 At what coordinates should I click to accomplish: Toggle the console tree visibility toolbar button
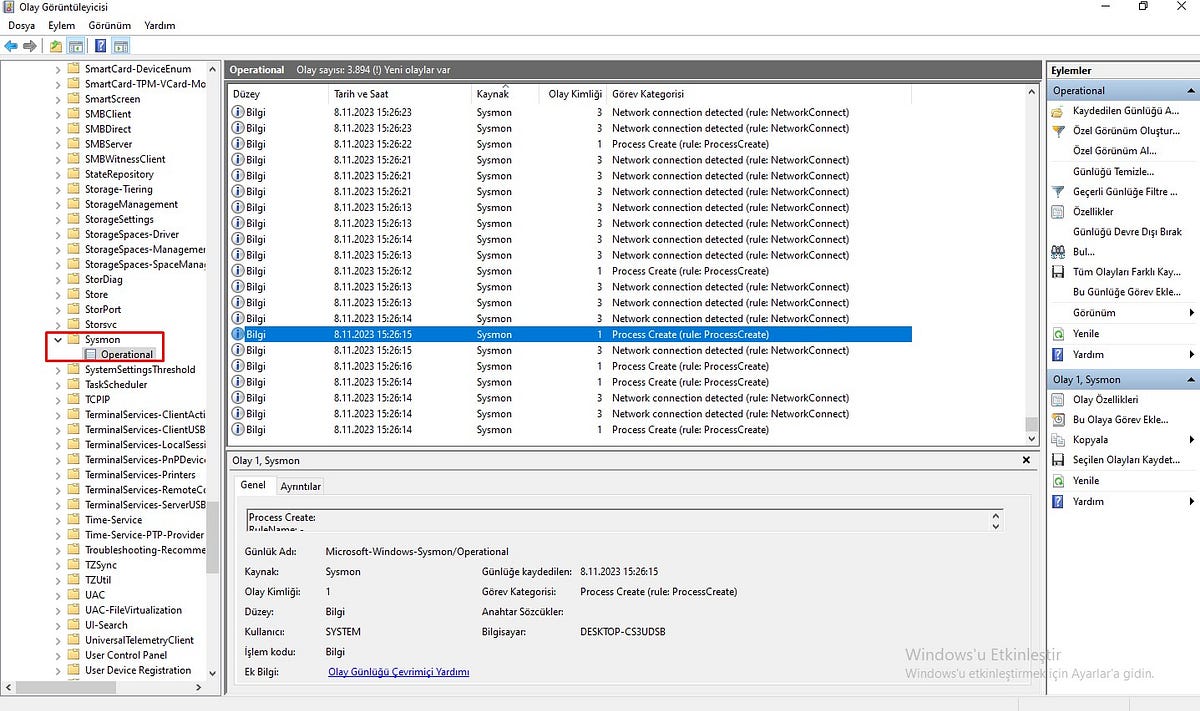(76, 45)
